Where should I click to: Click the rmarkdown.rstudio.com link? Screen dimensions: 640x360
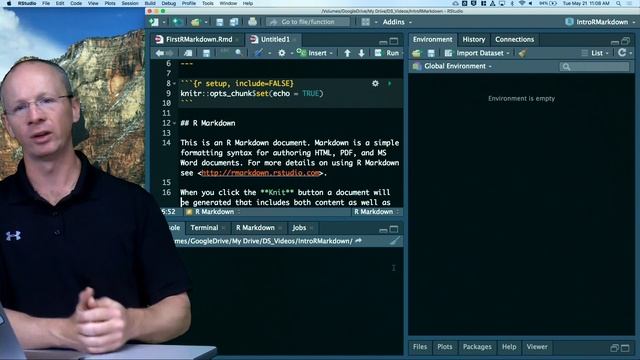click(x=261, y=173)
